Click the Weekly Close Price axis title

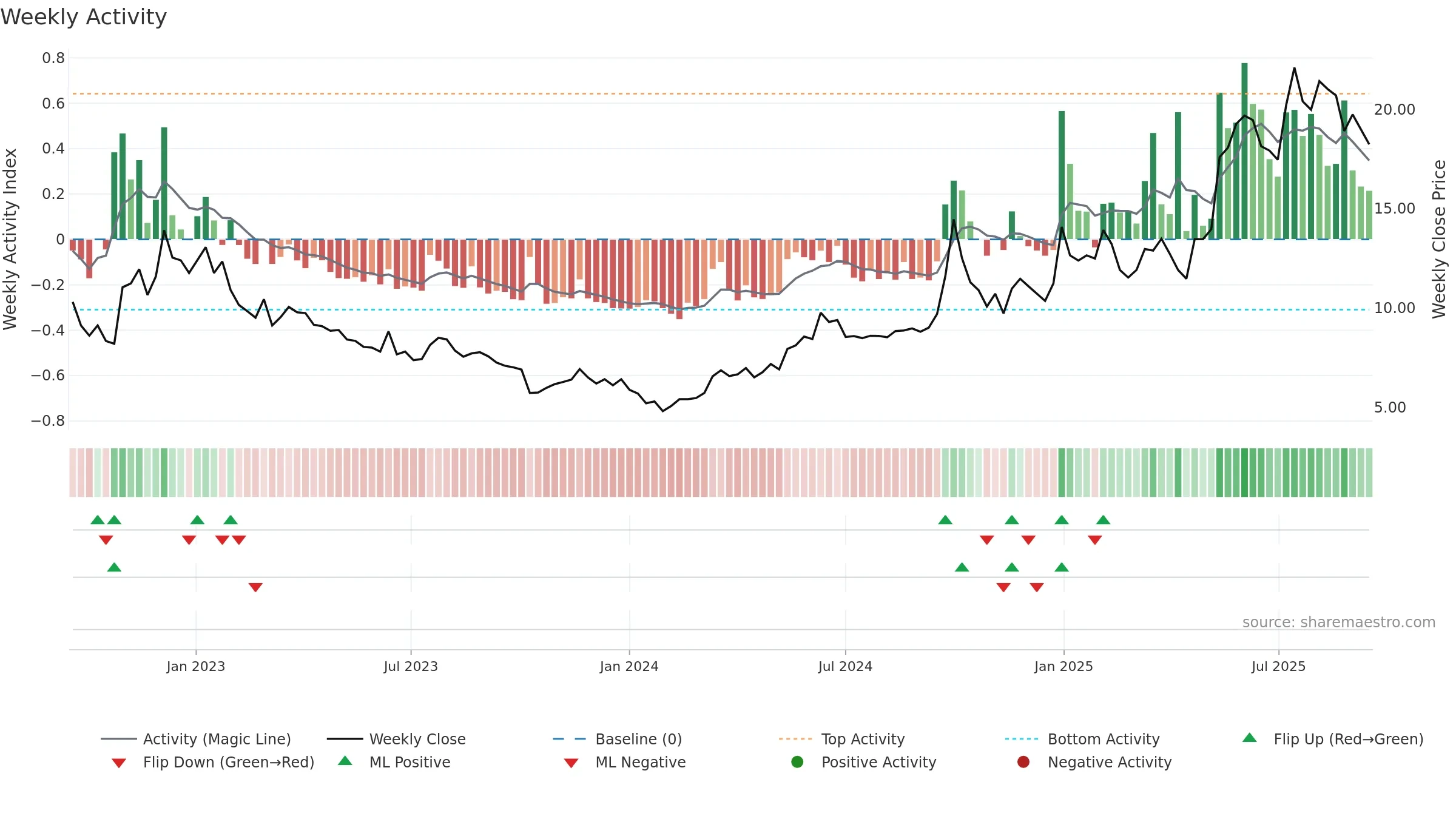click(x=1439, y=239)
